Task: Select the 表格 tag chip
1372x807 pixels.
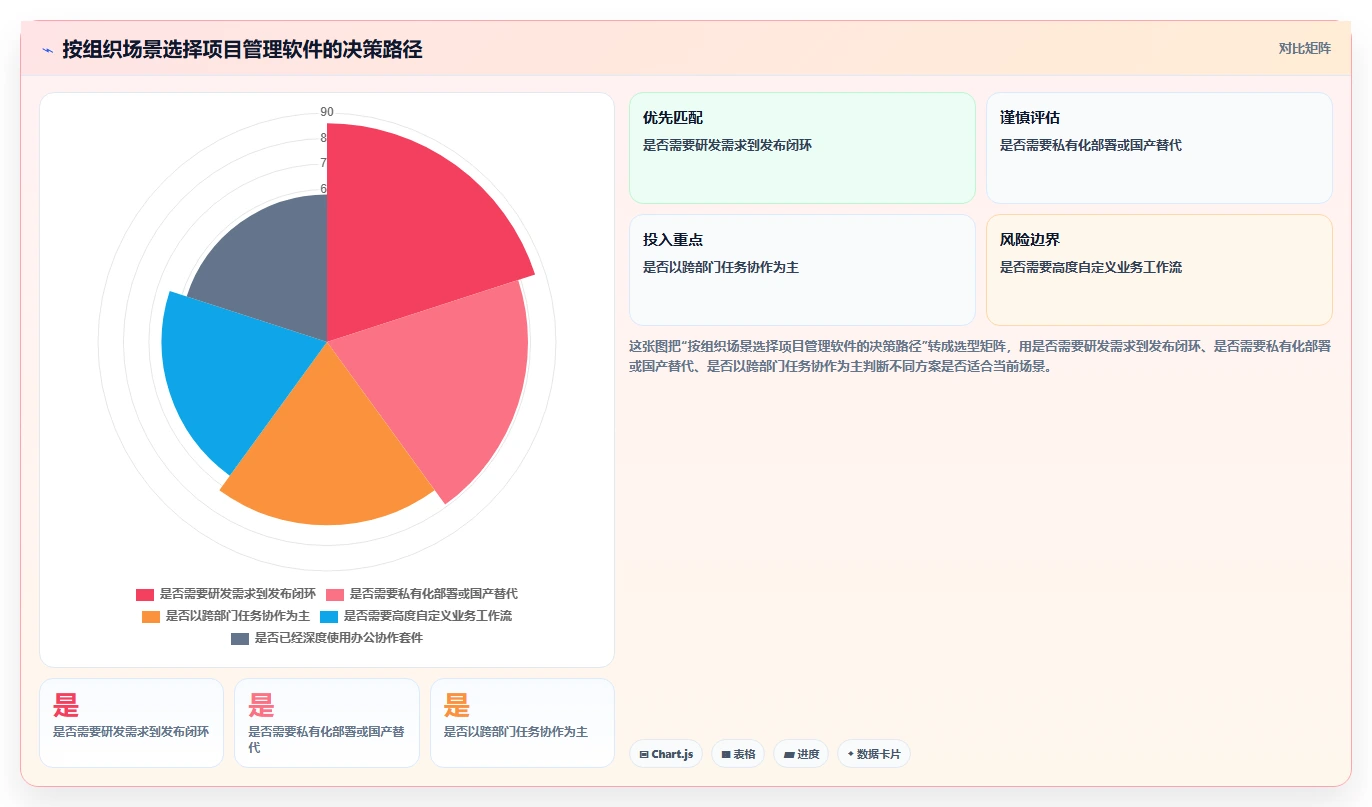Action: coord(738,754)
